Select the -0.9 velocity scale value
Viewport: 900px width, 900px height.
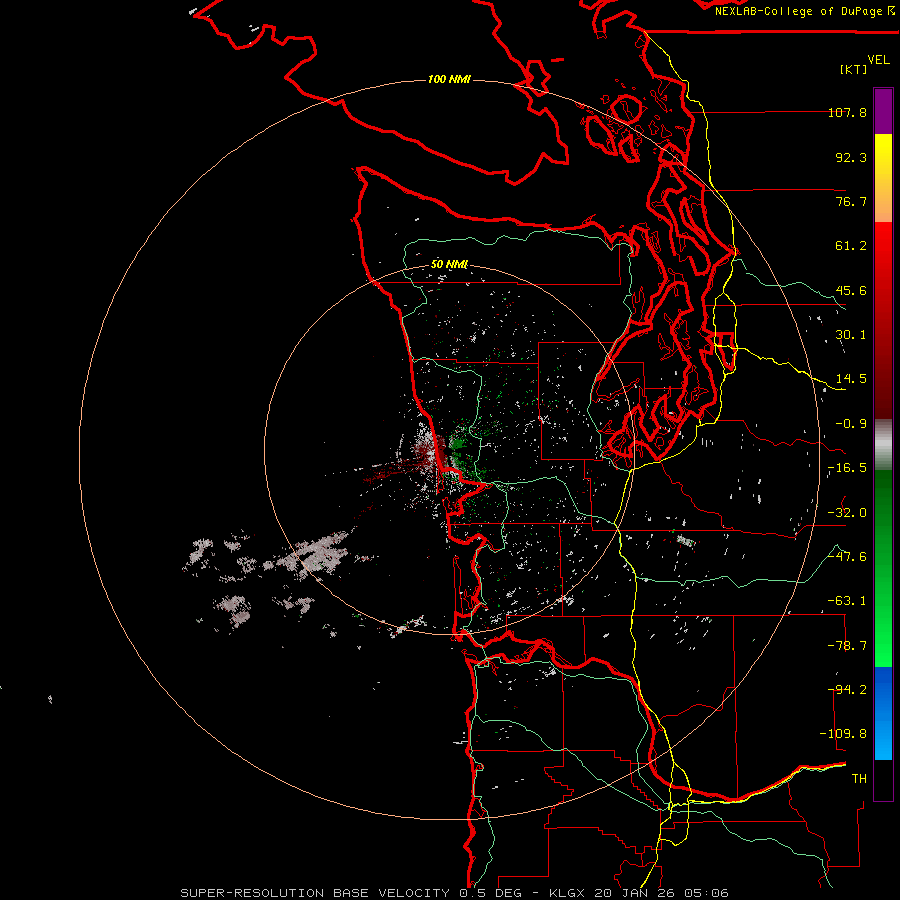[851, 424]
